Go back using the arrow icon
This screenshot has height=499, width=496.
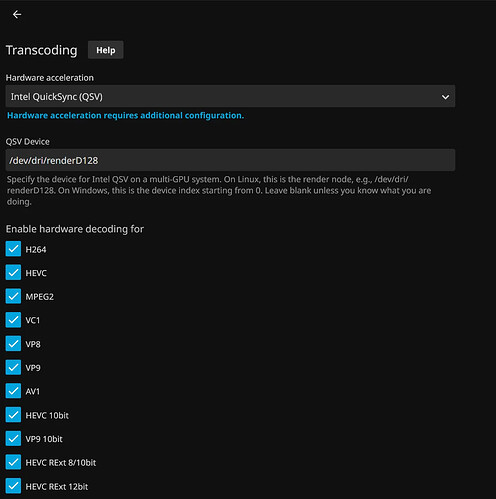17,14
